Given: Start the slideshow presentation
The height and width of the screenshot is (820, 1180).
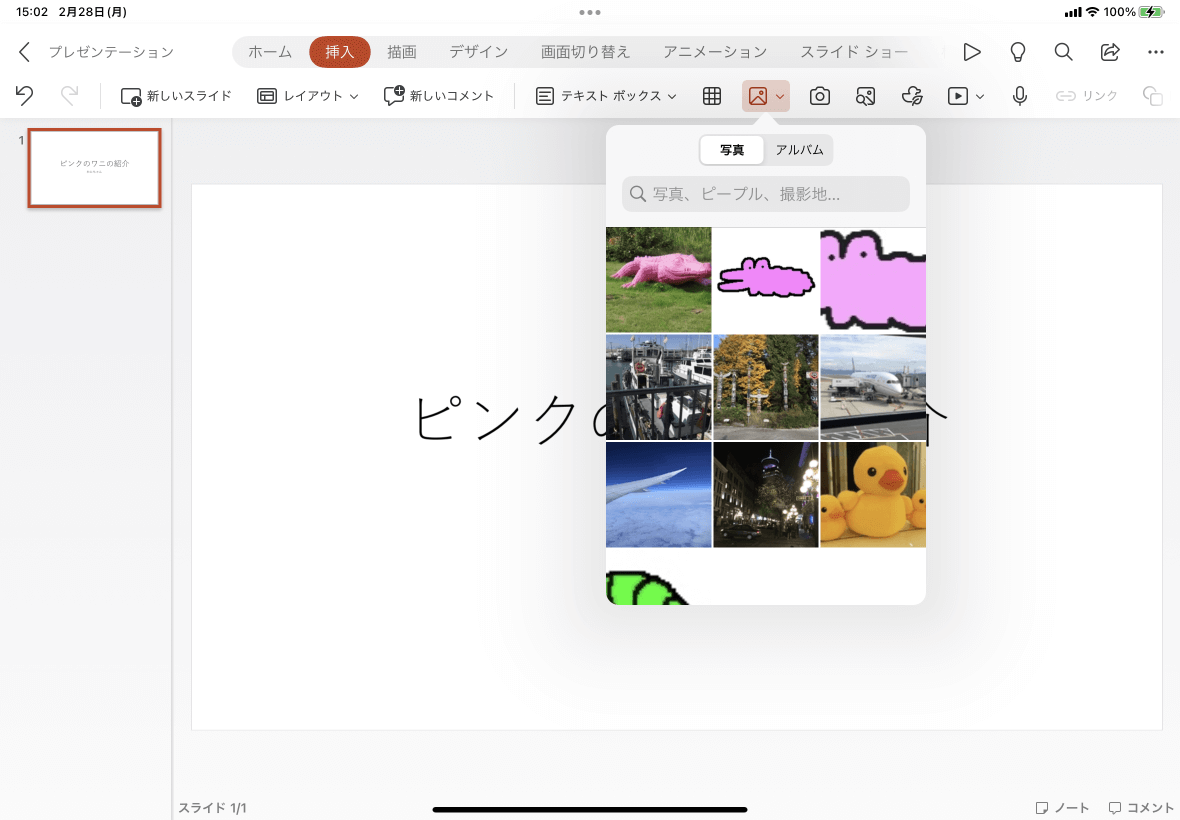Looking at the screenshot, I should click(971, 51).
